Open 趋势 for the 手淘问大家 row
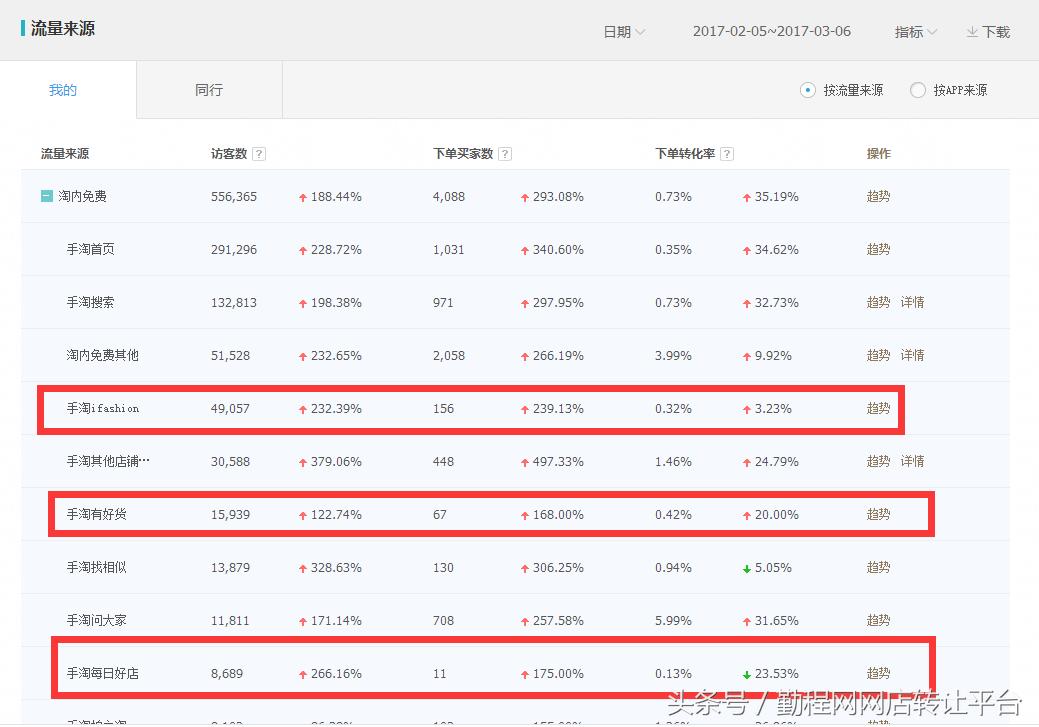The image size is (1039, 727). 878,620
